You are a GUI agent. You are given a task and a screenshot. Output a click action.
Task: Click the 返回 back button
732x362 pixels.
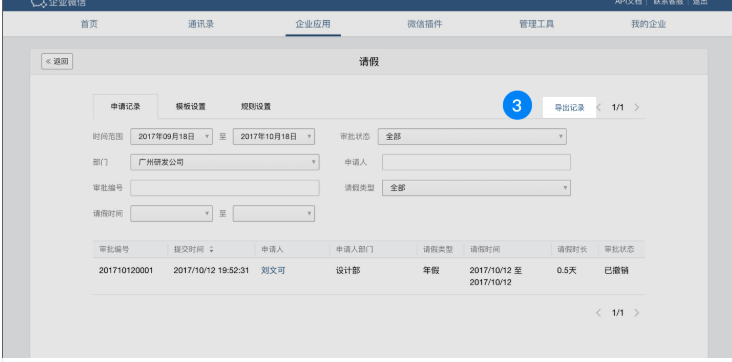(57, 61)
